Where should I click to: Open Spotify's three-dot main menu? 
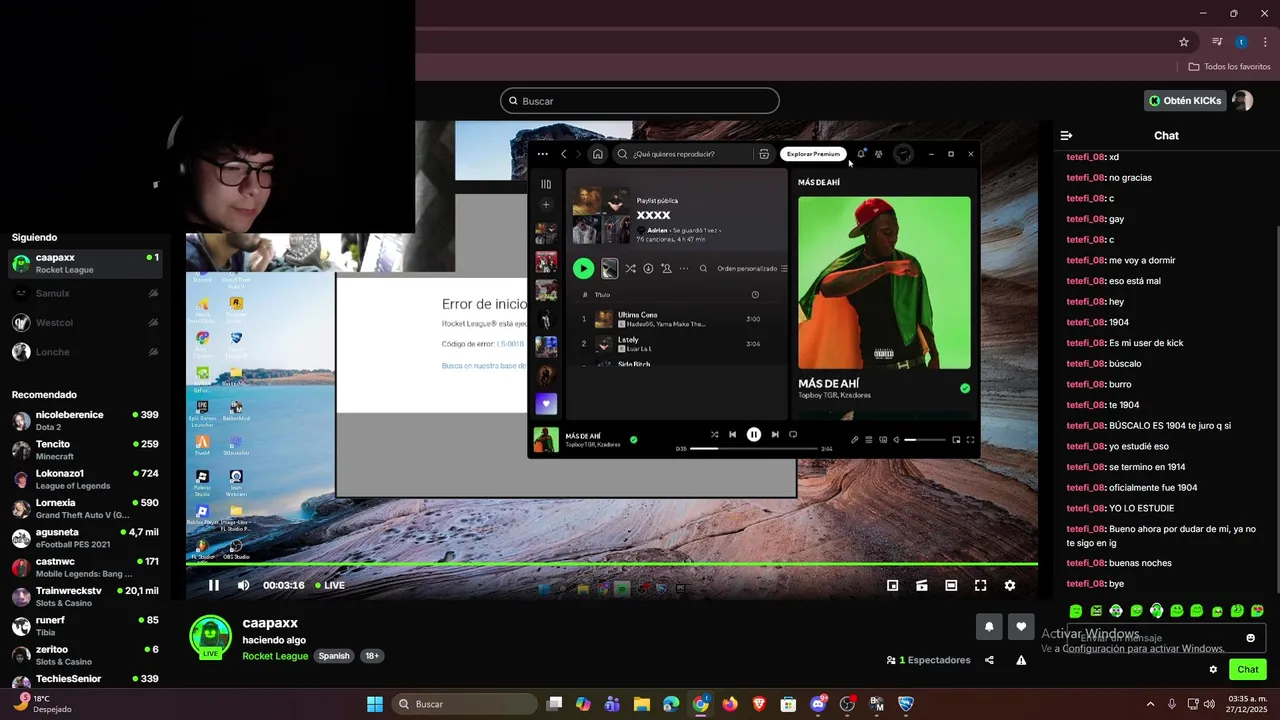(x=543, y=154)
